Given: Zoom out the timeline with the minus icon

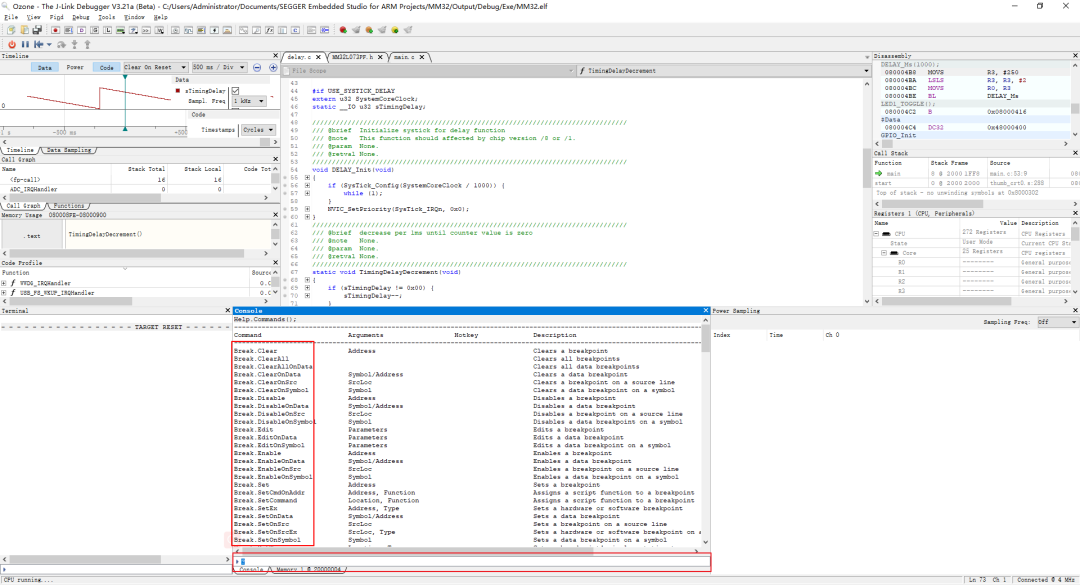Looking at the screenshot, I should 257,68.
